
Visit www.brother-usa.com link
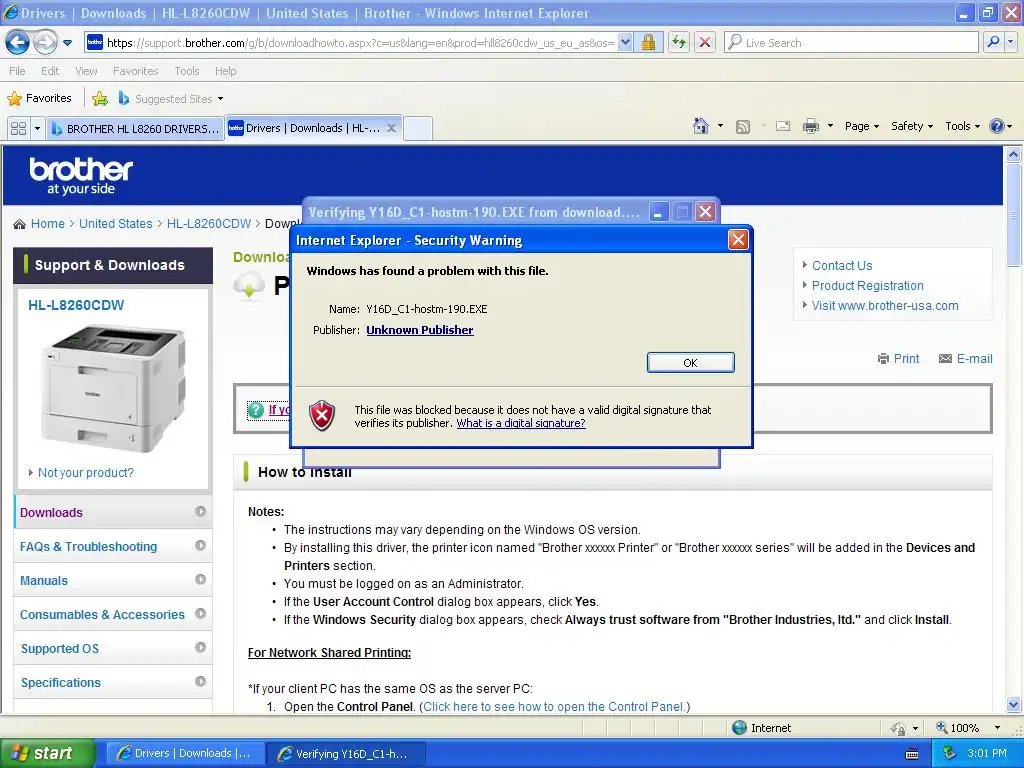[x=885, y=306]
